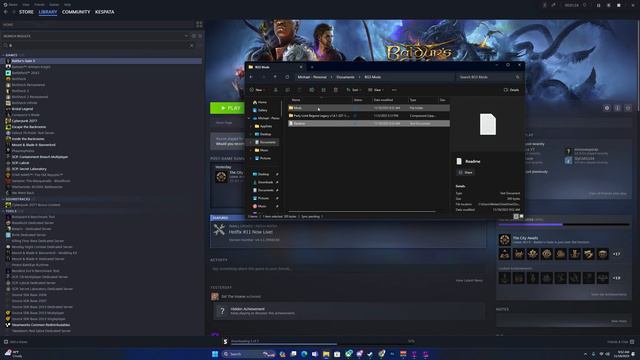
Task: Add a new tab in File Explorer
Action: point(312,67)
